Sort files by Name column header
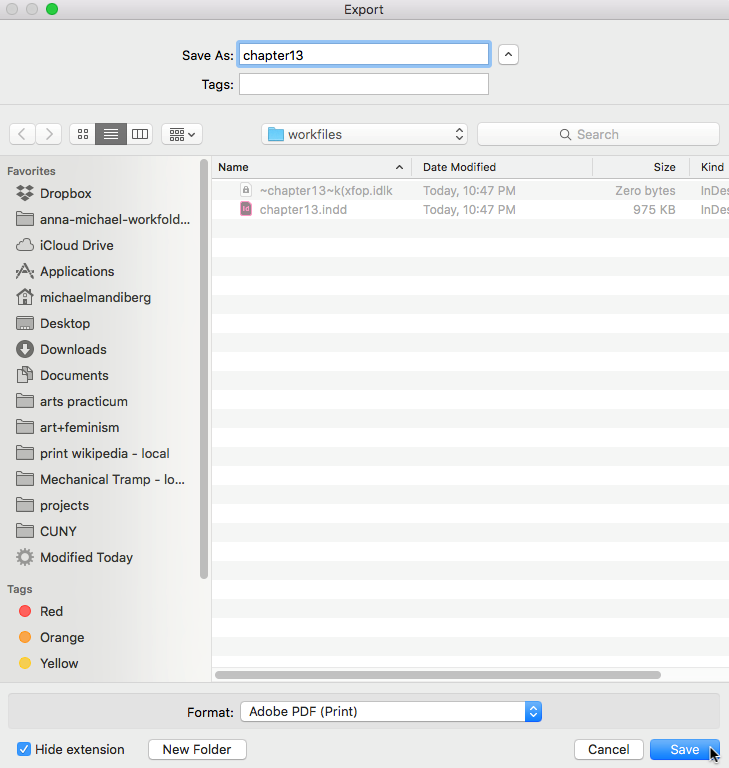 coord(233,167)
